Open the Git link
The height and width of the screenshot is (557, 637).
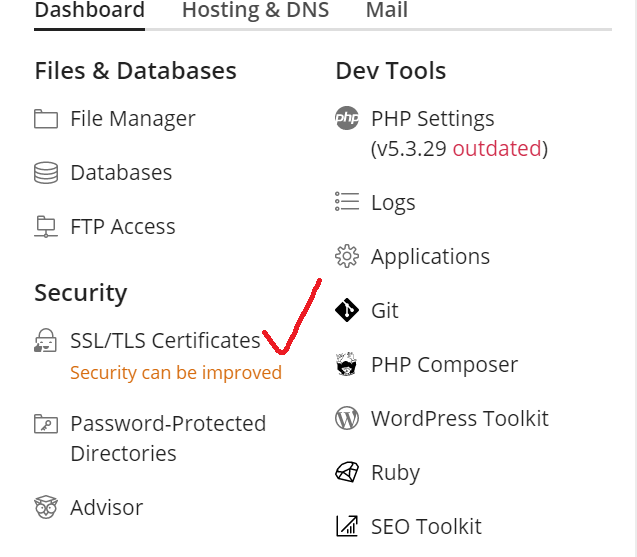[385, 310]
